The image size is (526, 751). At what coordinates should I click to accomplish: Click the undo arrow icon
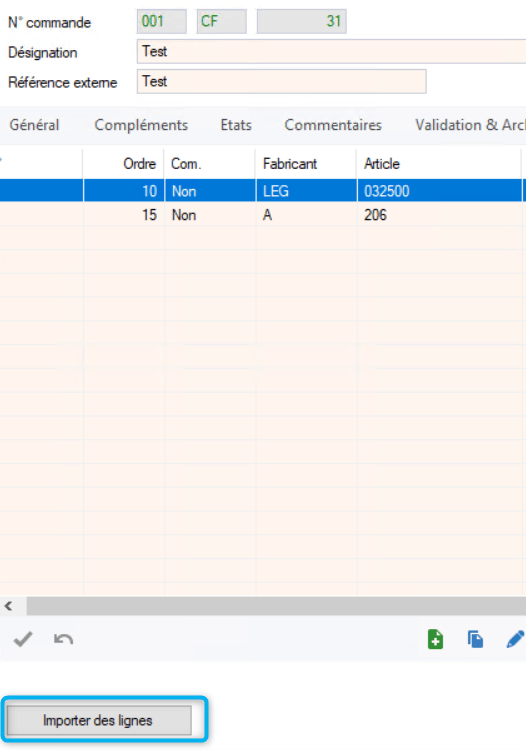[x=63, y=639]
